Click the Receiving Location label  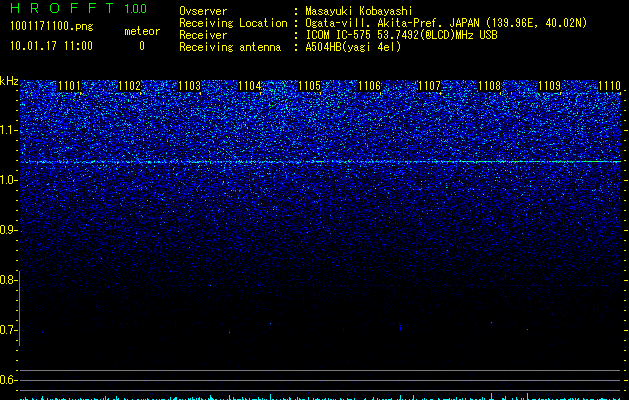click(x=233, y=24)
